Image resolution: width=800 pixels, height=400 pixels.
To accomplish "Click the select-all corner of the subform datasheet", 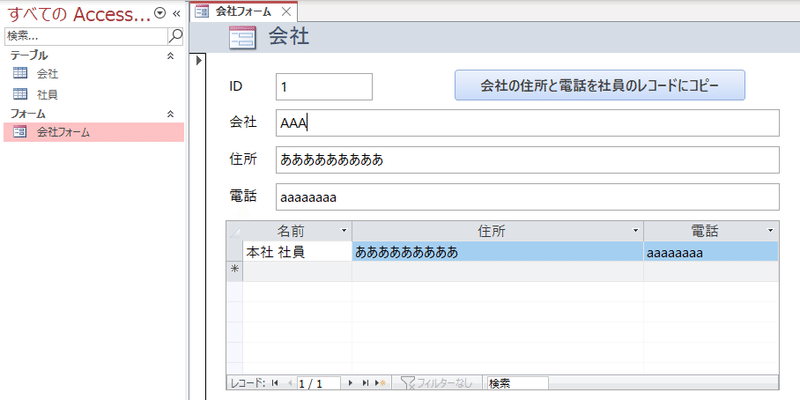I will (235, 232).
